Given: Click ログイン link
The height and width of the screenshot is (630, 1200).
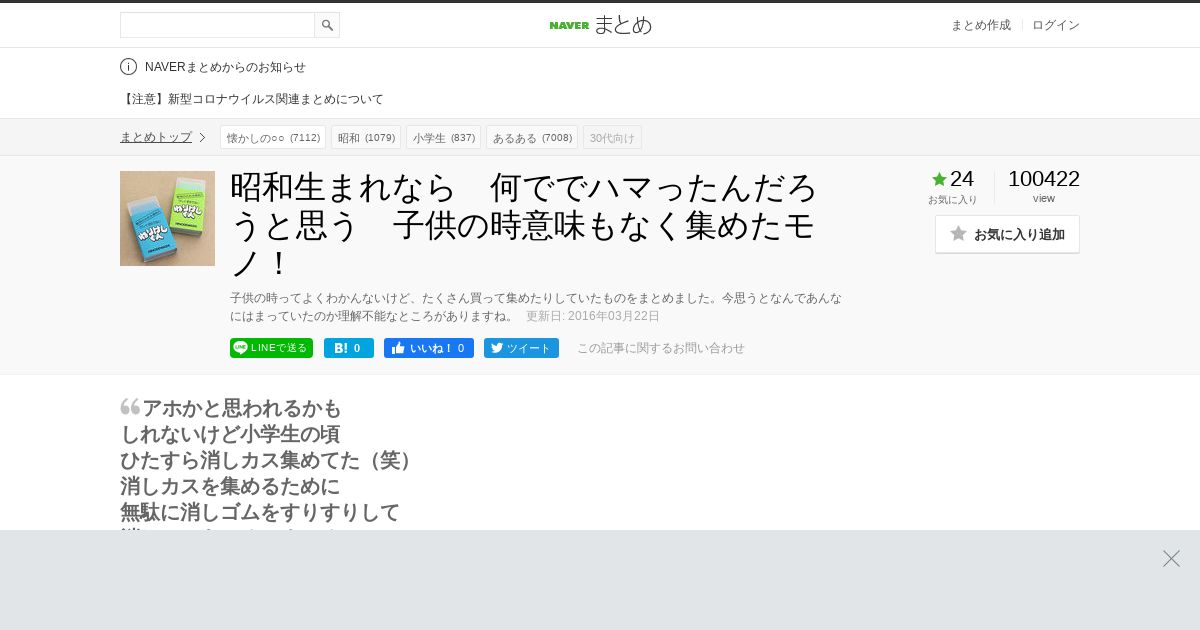Looking at the screenshot, I should (1056, 25).
